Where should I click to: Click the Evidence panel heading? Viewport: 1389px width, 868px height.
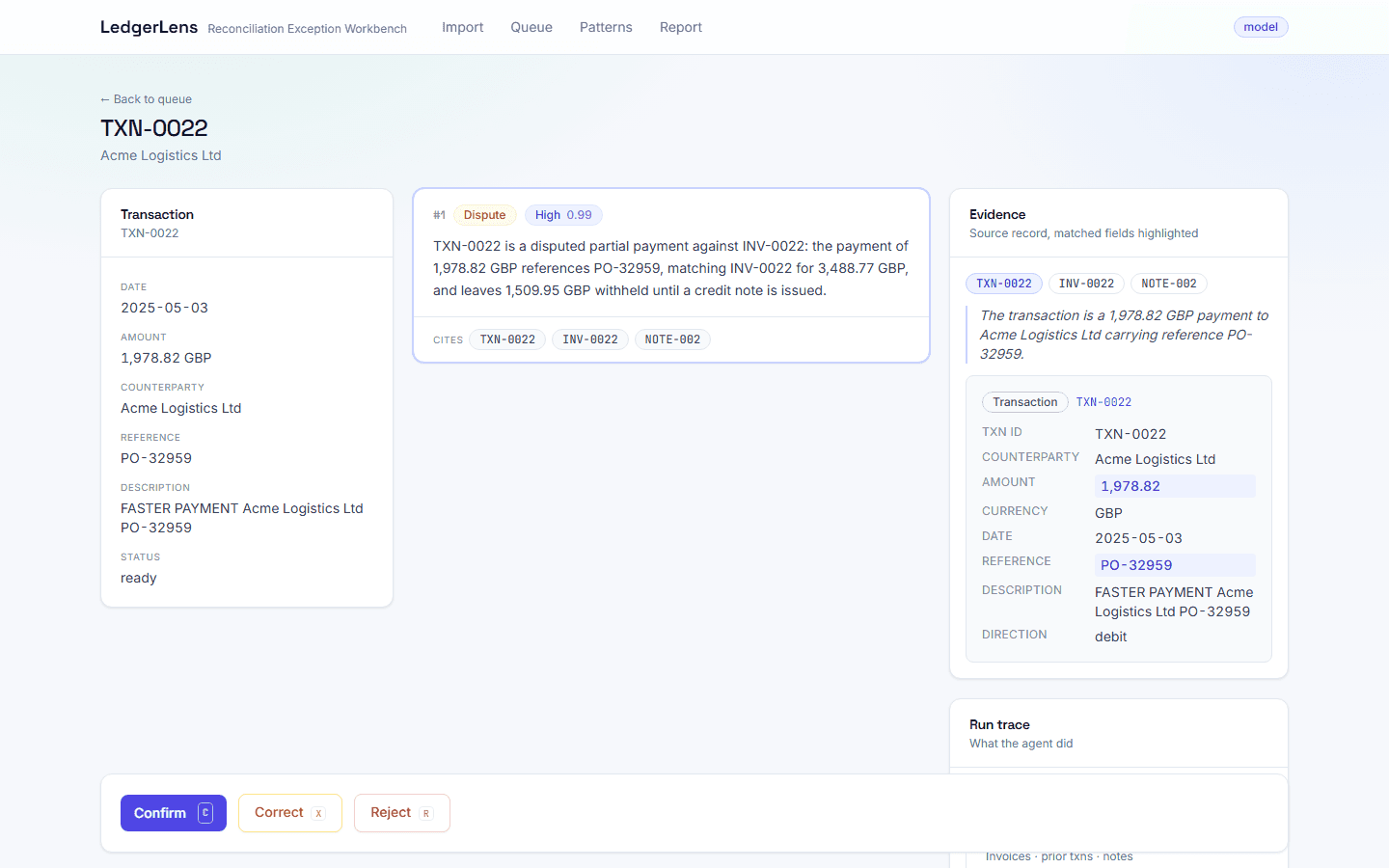(997, 214)
